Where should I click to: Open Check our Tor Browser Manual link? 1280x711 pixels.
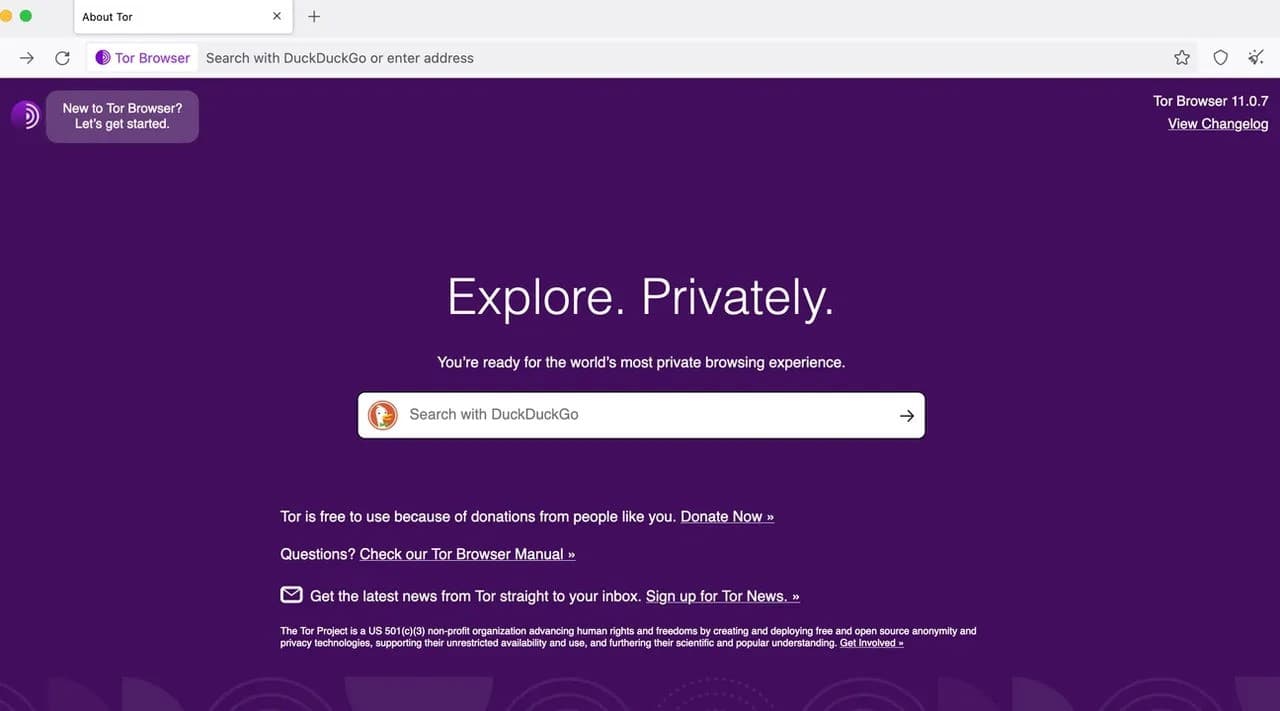coord(467,554)
